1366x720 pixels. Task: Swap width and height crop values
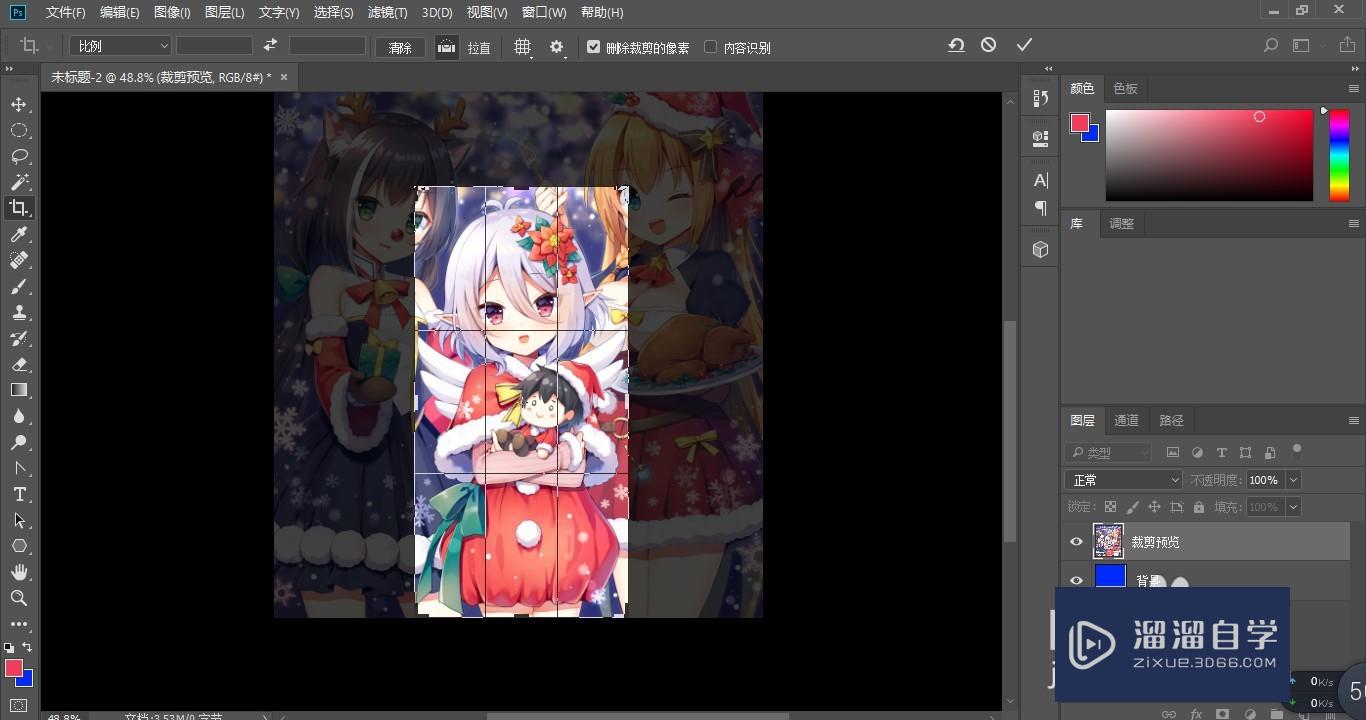270,46
